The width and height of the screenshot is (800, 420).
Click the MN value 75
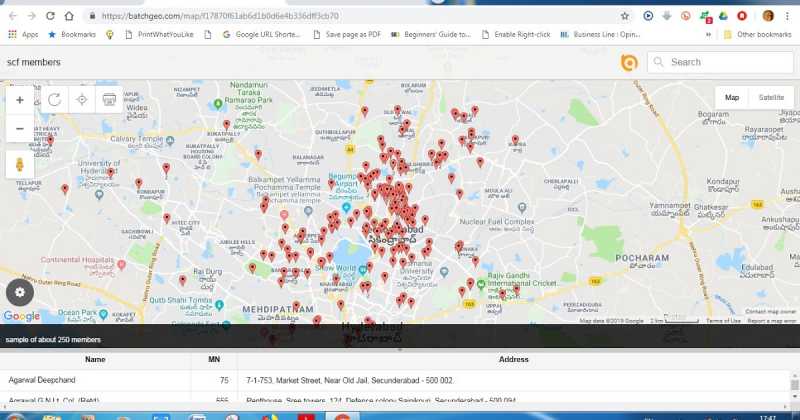tap(224, 380)
